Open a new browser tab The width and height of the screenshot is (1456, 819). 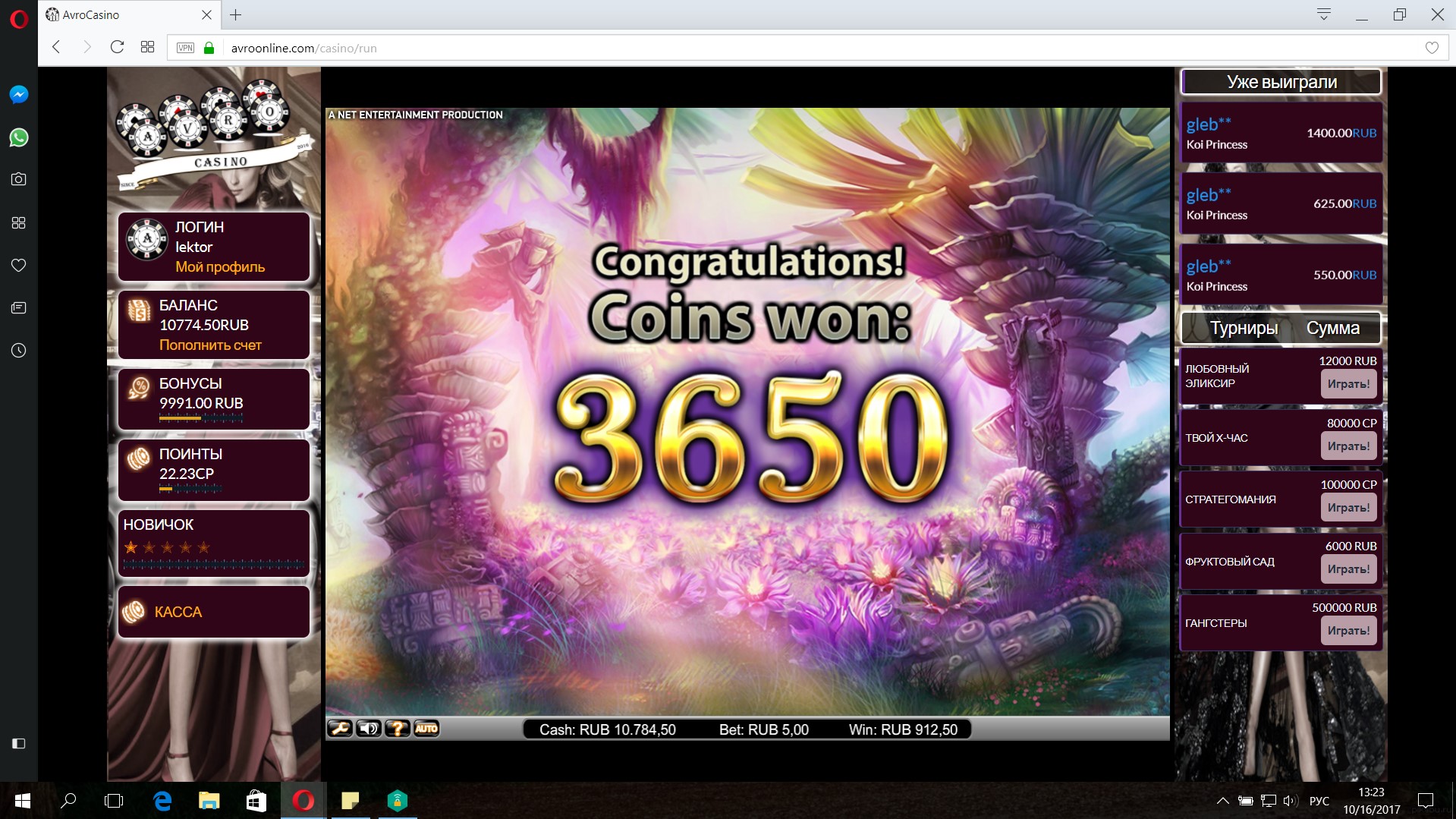[236, 14]
